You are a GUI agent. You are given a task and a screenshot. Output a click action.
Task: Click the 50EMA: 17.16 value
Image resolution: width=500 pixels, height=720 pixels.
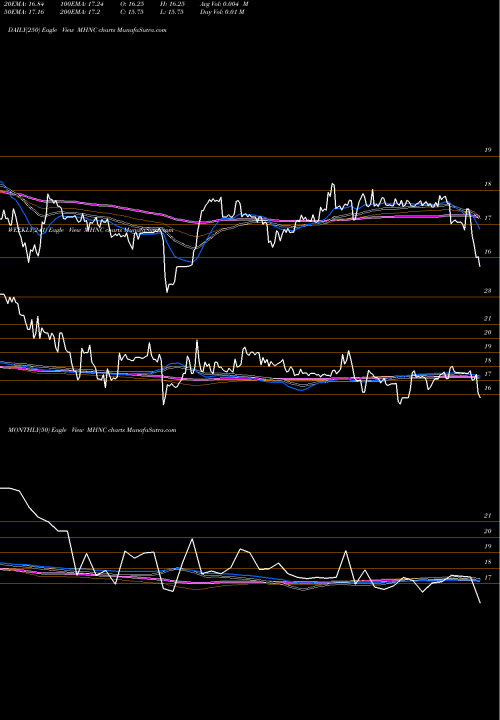(x=24, y=12)
